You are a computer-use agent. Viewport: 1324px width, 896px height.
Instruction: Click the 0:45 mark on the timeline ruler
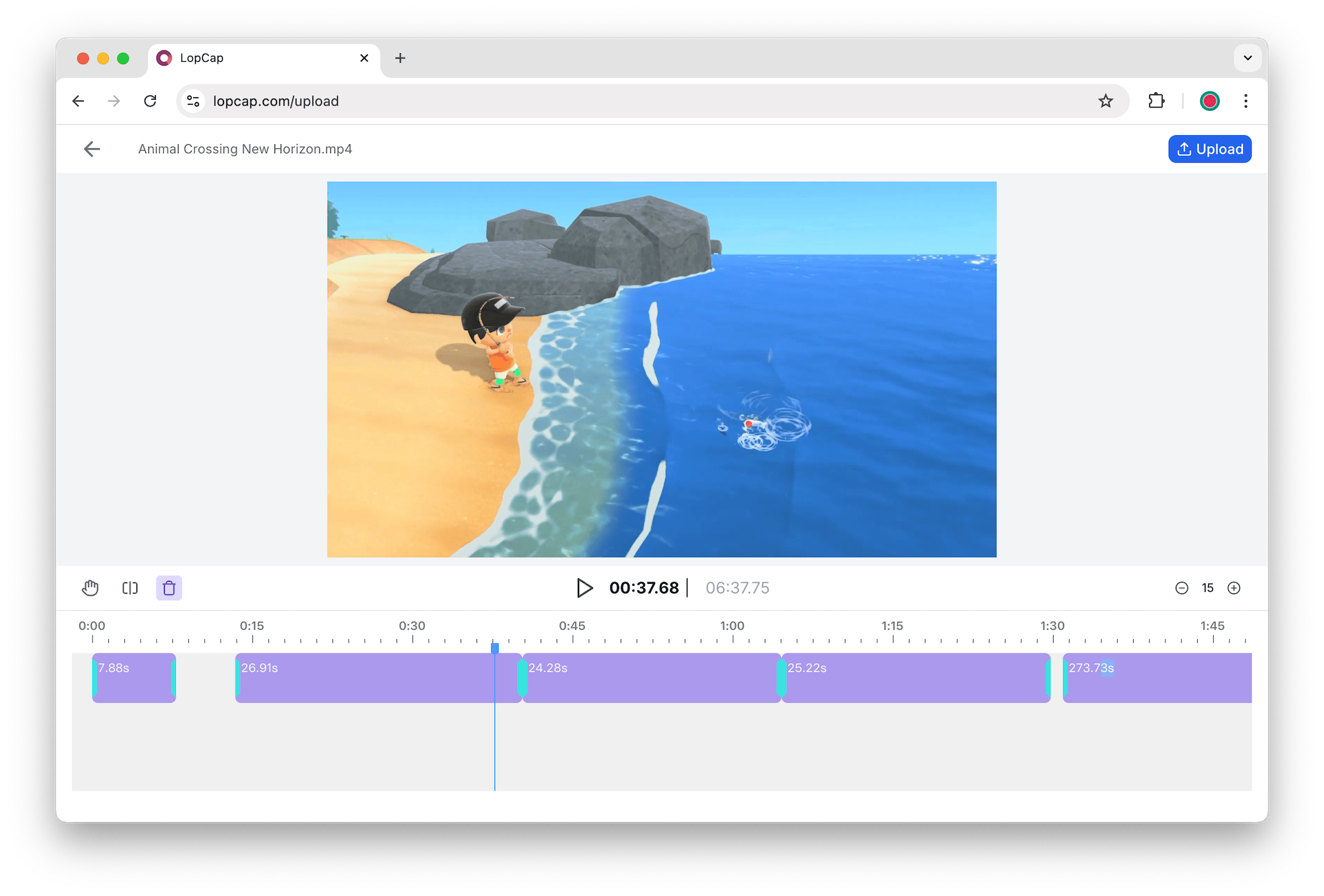click(x=572, y=626)
